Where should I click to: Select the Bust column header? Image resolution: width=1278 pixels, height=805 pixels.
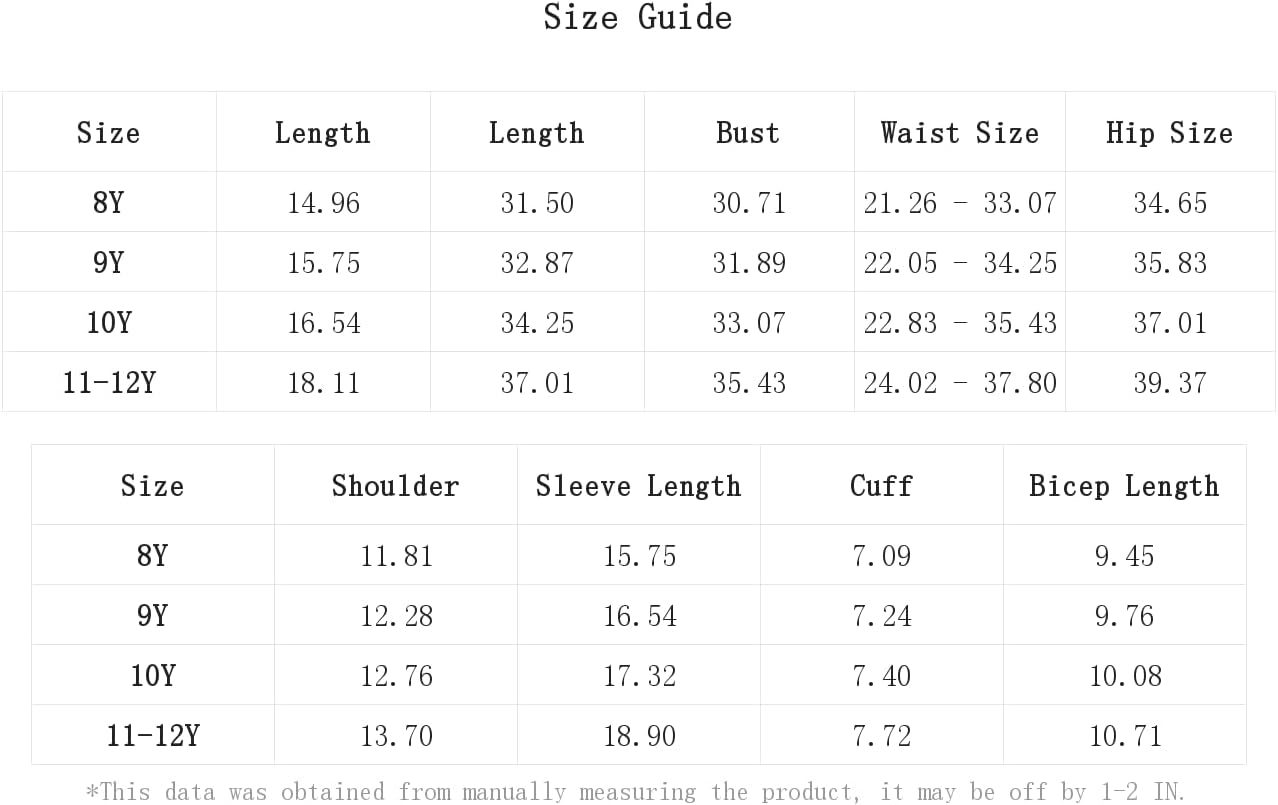[748, 133]
